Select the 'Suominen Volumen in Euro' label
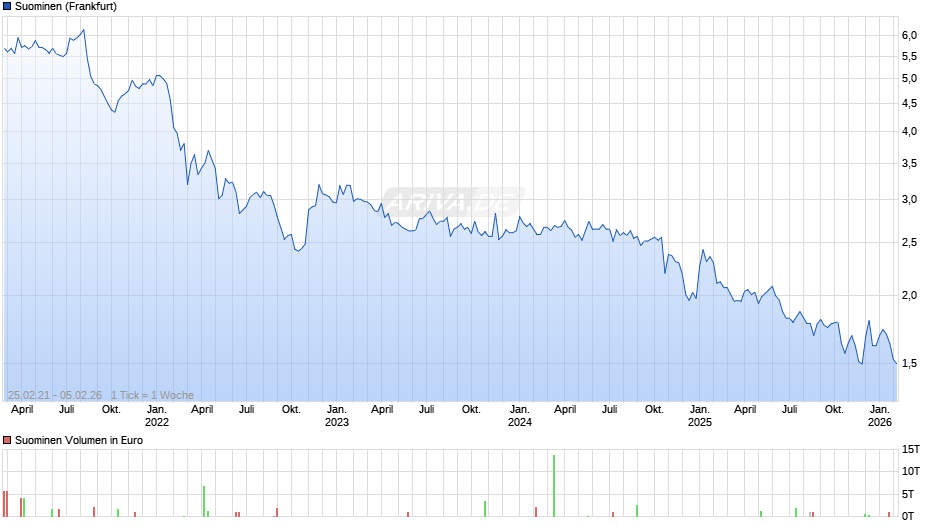940x526 pixels. pos(79,440)
